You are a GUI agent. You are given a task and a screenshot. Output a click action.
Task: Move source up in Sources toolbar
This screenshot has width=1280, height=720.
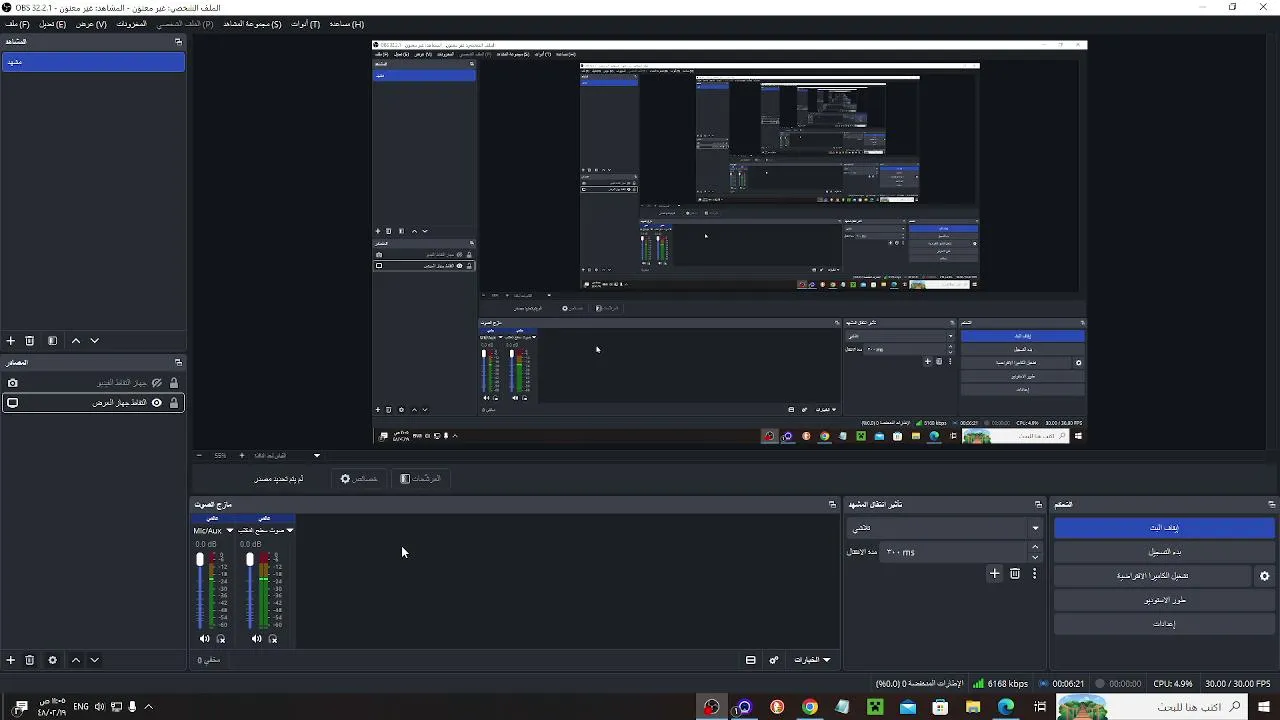[x=76, y=660]
